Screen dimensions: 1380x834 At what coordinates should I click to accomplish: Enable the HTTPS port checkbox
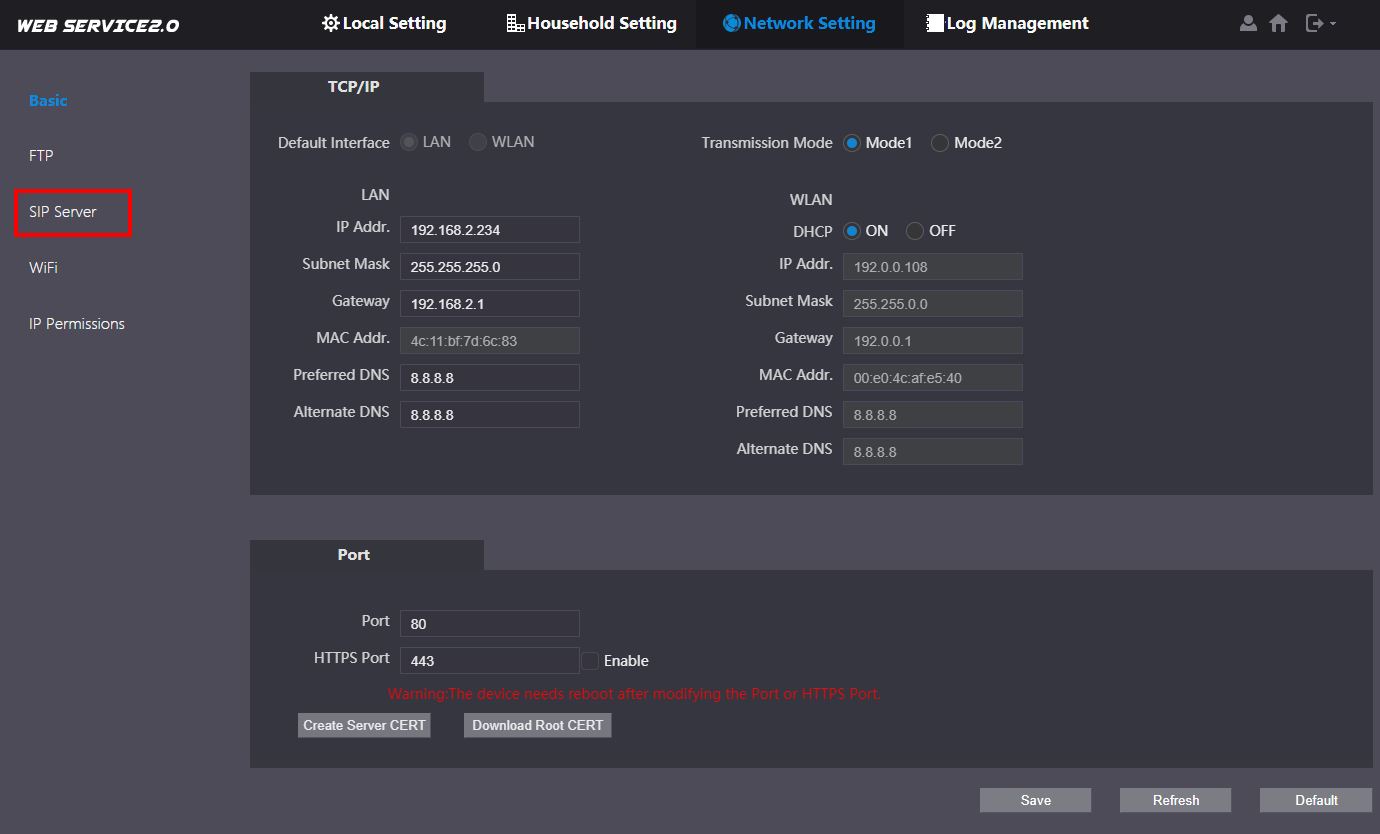pos(590,661)
